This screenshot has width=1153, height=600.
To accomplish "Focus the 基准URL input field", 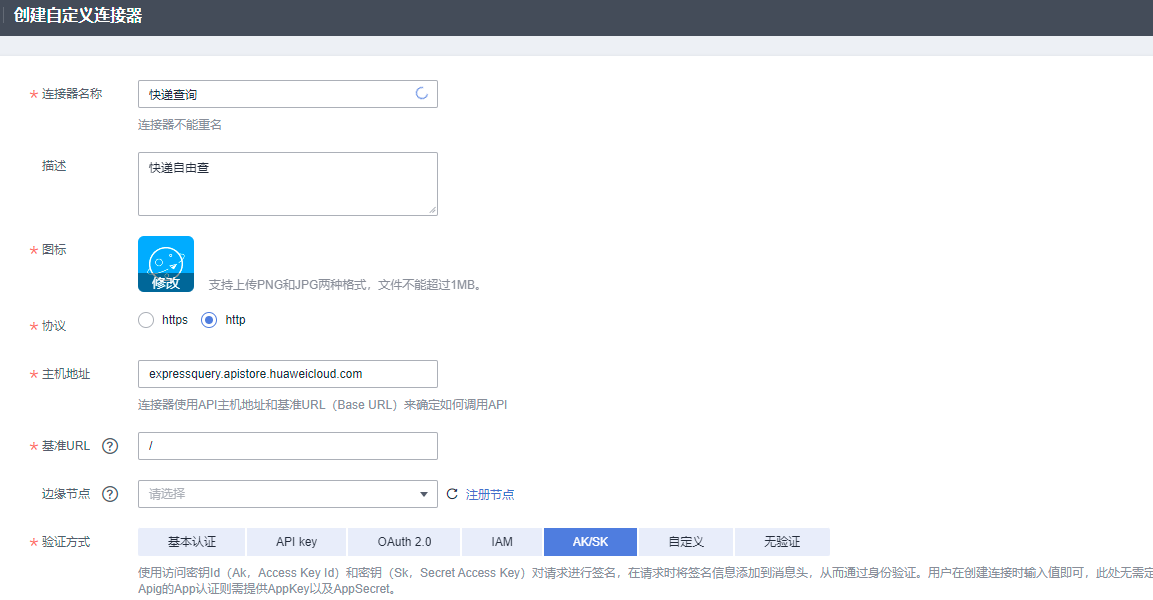I will pos(288,446).
